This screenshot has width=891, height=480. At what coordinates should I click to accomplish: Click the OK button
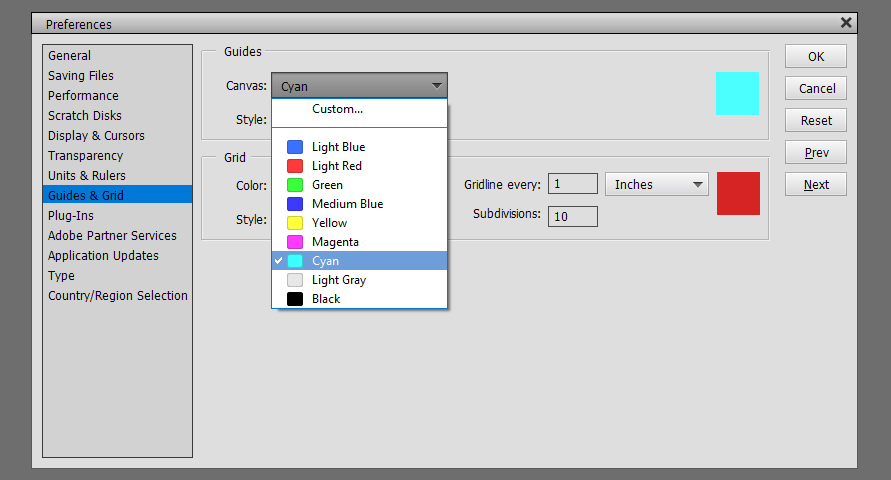[816, 56]
